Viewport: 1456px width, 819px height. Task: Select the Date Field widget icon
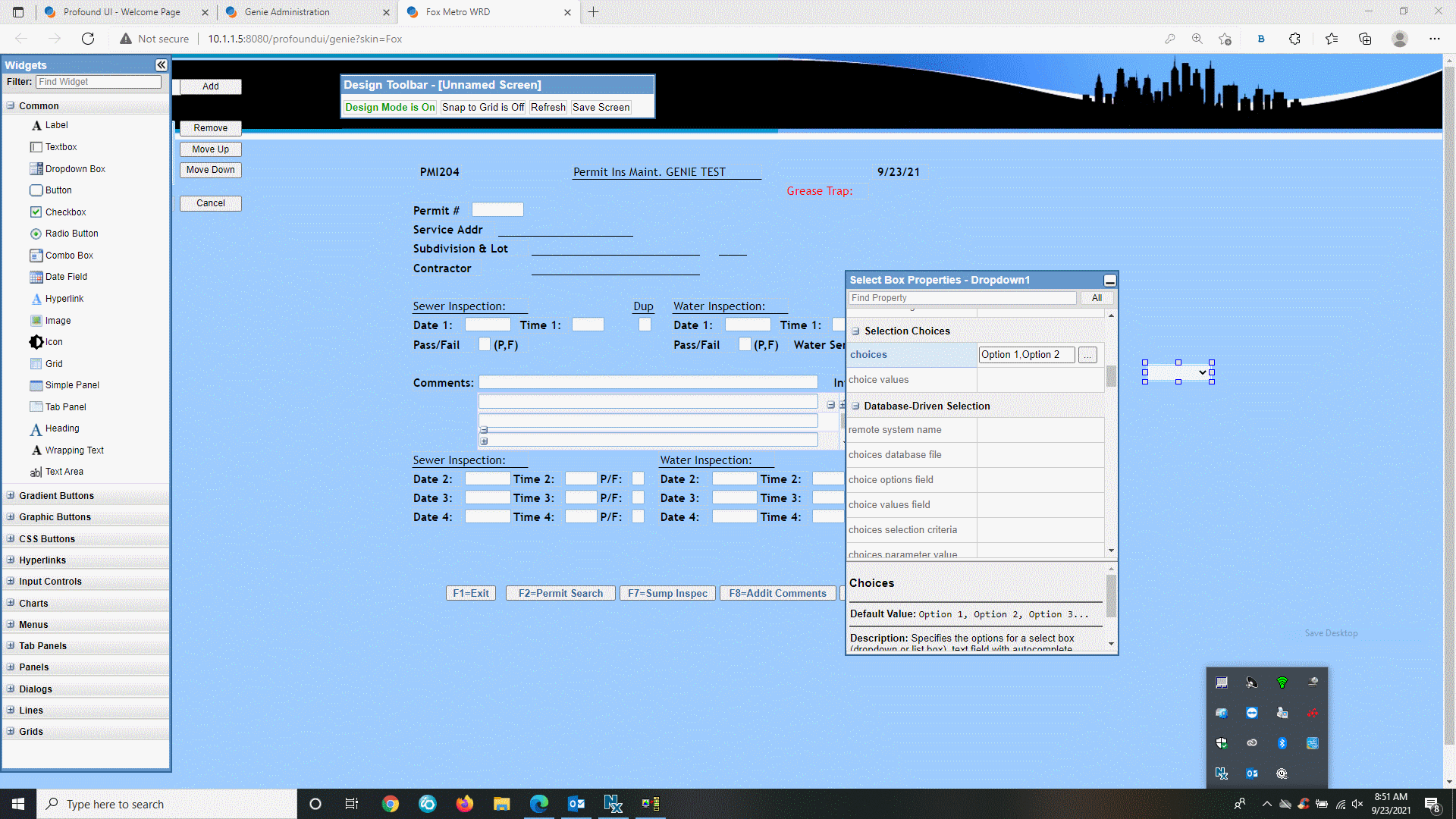click(35, 276)
